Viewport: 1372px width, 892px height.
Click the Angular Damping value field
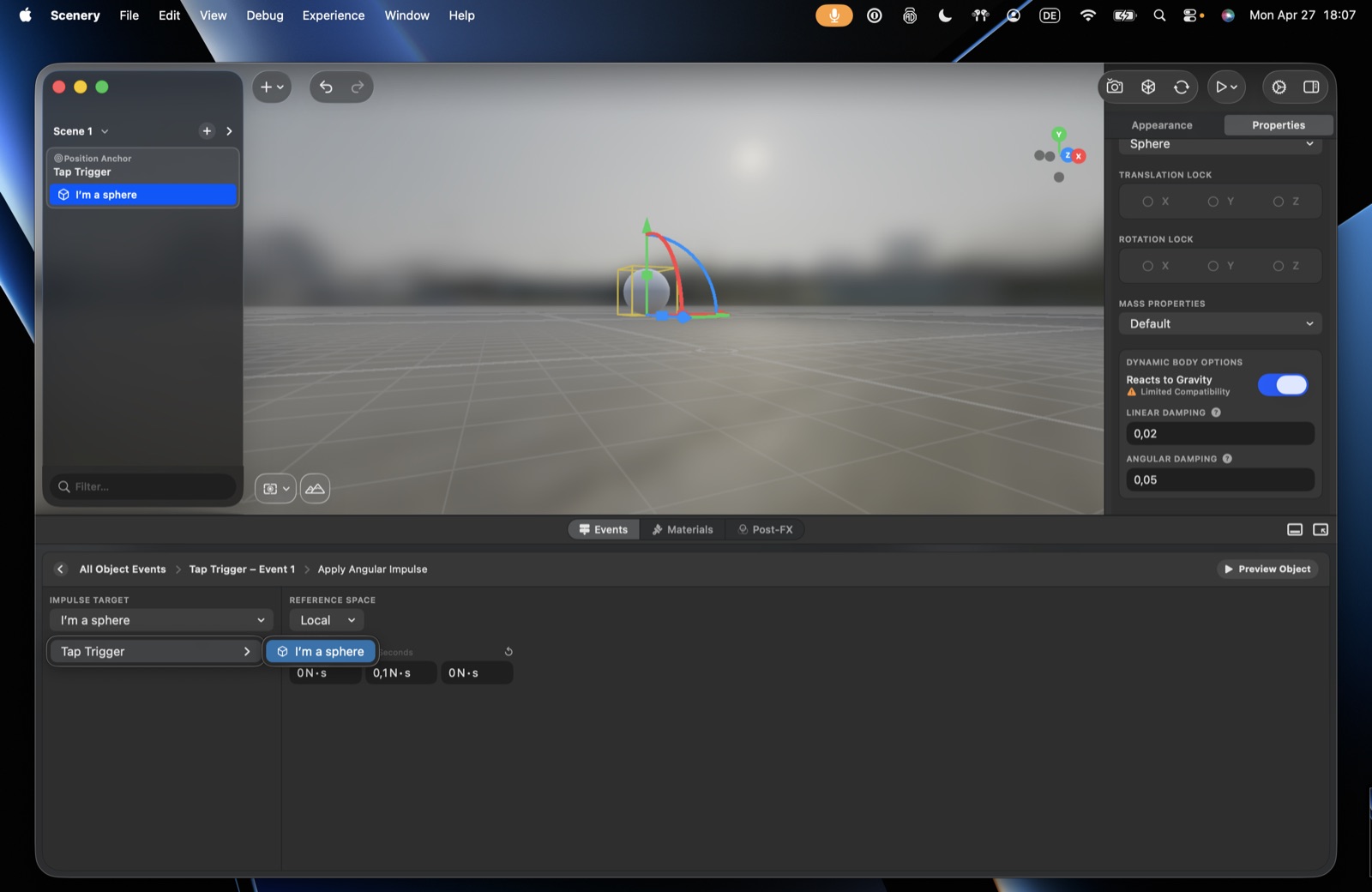click(x=1220, y=480)
